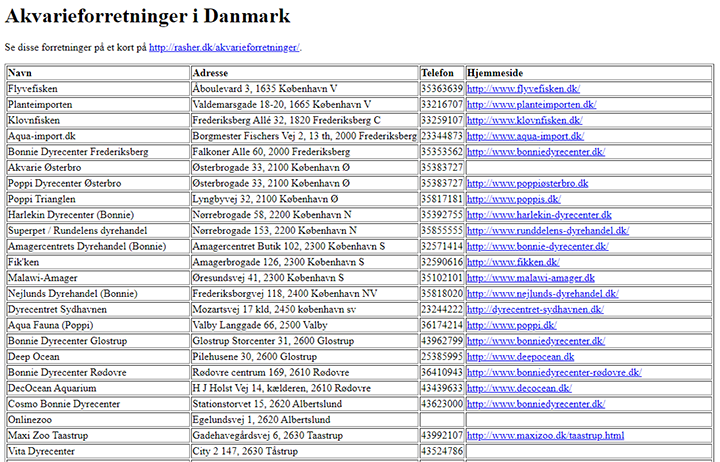This screenshot has width=720, height=462.
Task: Select the Deep Ocean name cell
Action: click(x=98, y=356)
